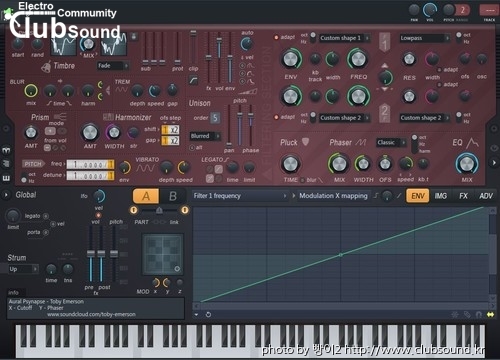Image resolution: width=500 pixels, height=360 pixels.
Task: Click the Harmonizer keyboard icon
Action: pos(108,117)
